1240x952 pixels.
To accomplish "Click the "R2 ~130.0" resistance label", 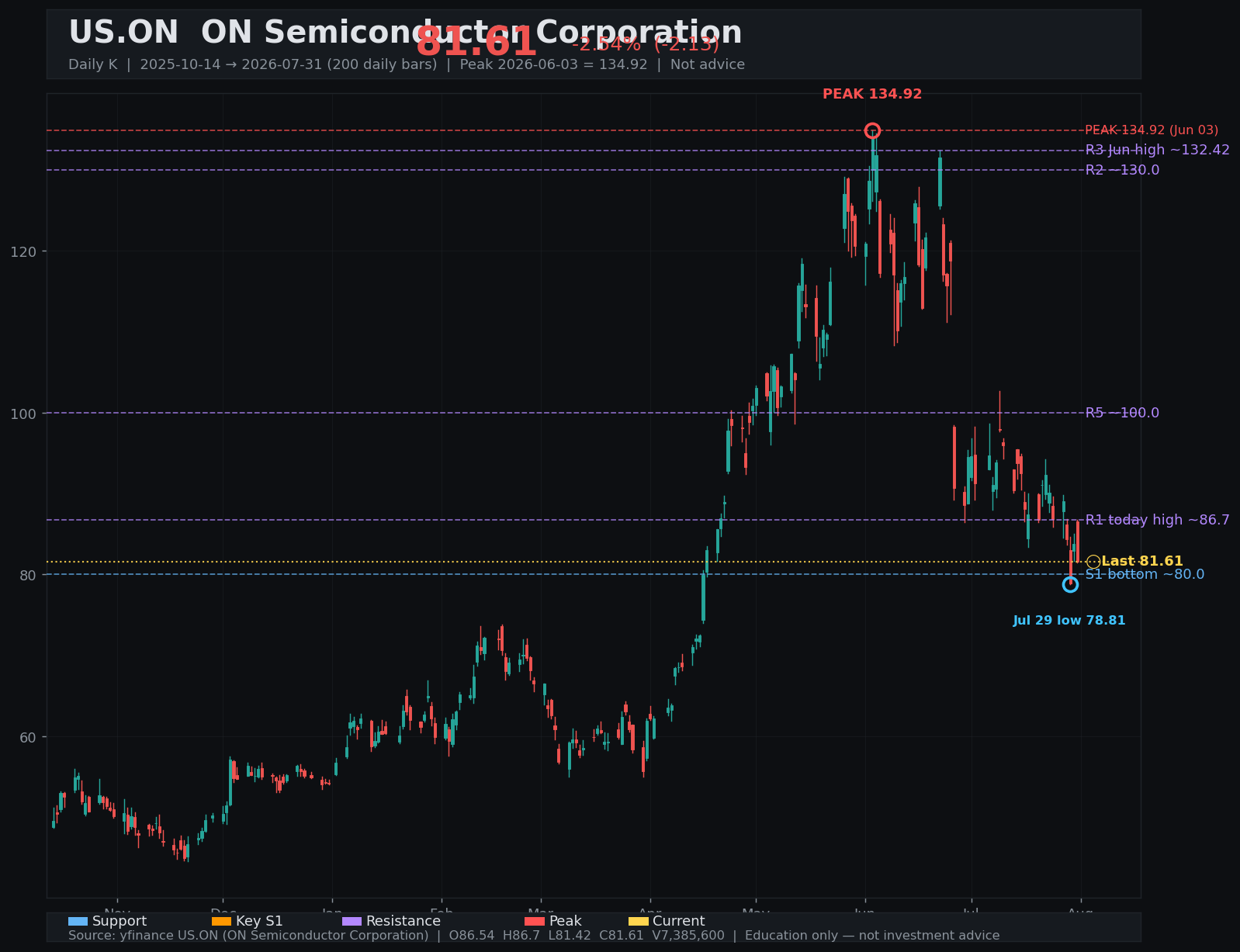I will (1122, 170).
